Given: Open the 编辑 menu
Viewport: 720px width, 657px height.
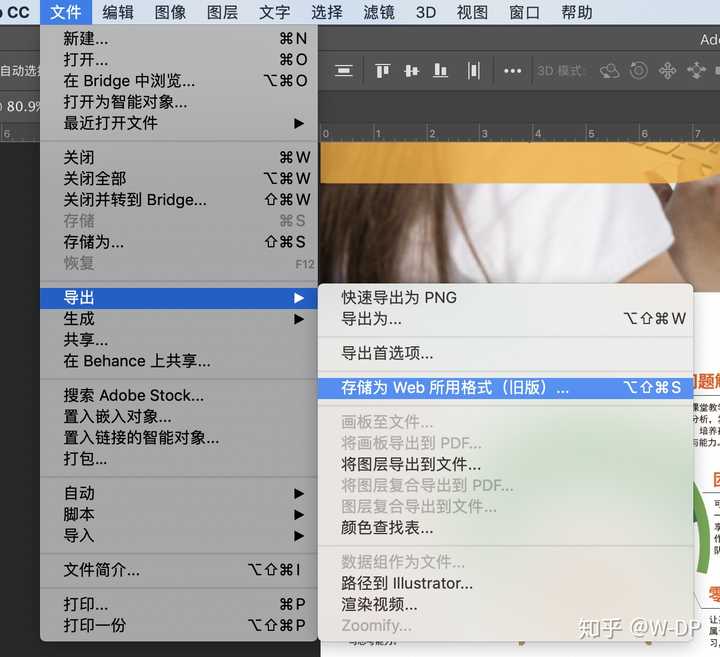Looking at the screenshot, I should click(x=118, y=12).
